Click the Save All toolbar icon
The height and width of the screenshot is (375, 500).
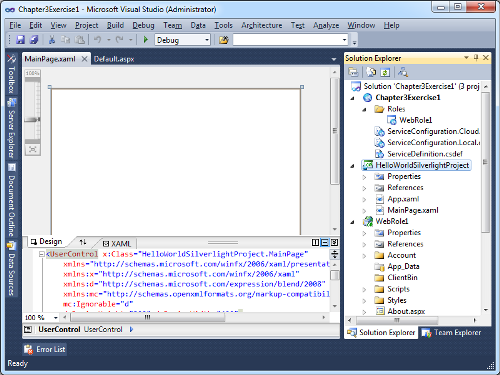point(34,40)
